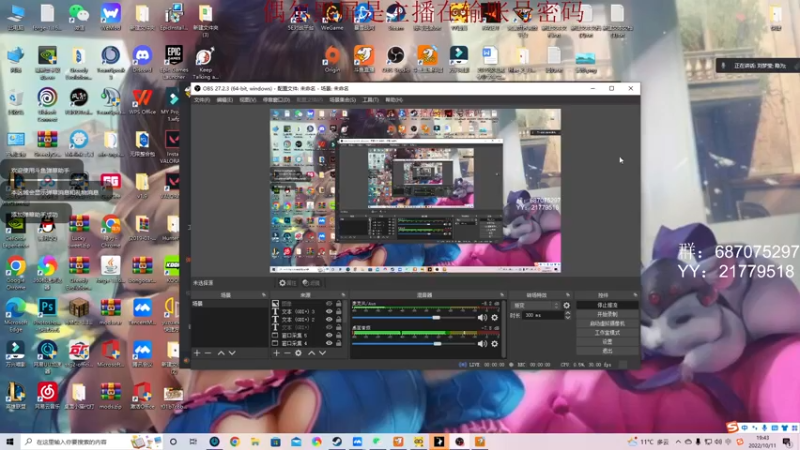The image size is (800, 450).
Task: Pop out the Sources dock panel
Action: [343, 295]
